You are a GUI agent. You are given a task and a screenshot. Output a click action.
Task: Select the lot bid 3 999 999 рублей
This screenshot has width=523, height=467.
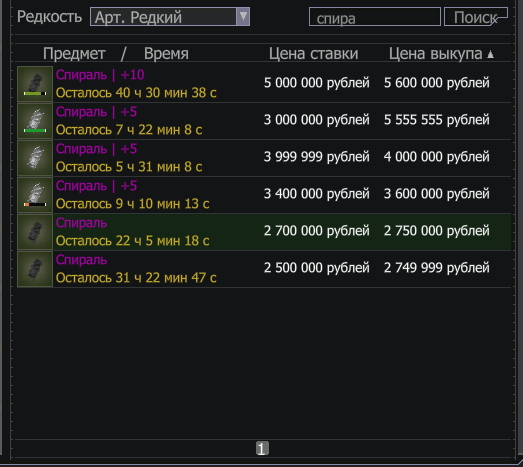(264, 158)
